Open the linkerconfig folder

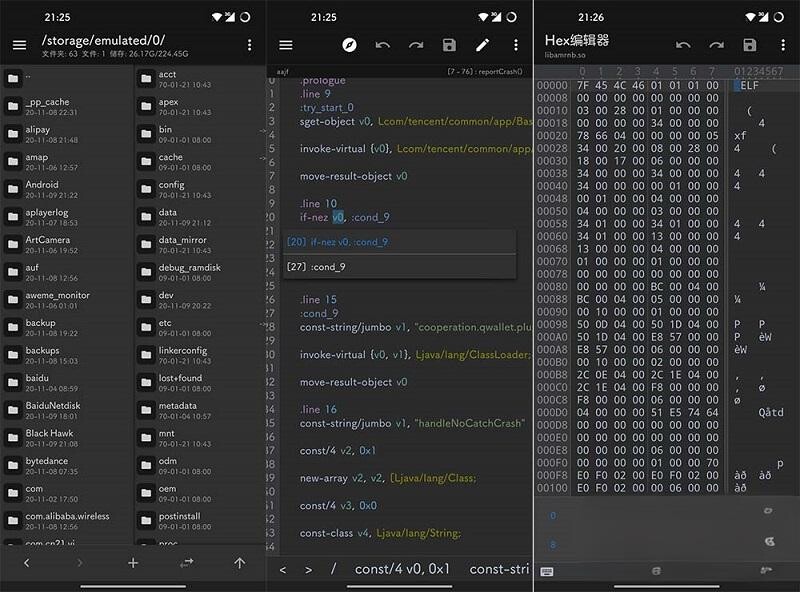click(x=199, y=355)
